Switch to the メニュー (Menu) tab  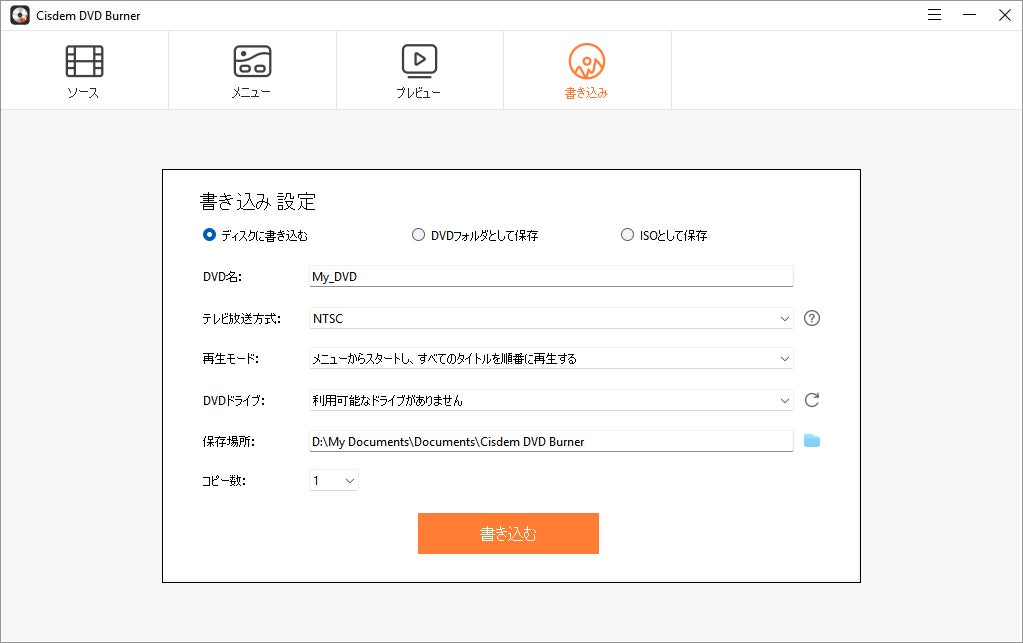coord(252,70)
